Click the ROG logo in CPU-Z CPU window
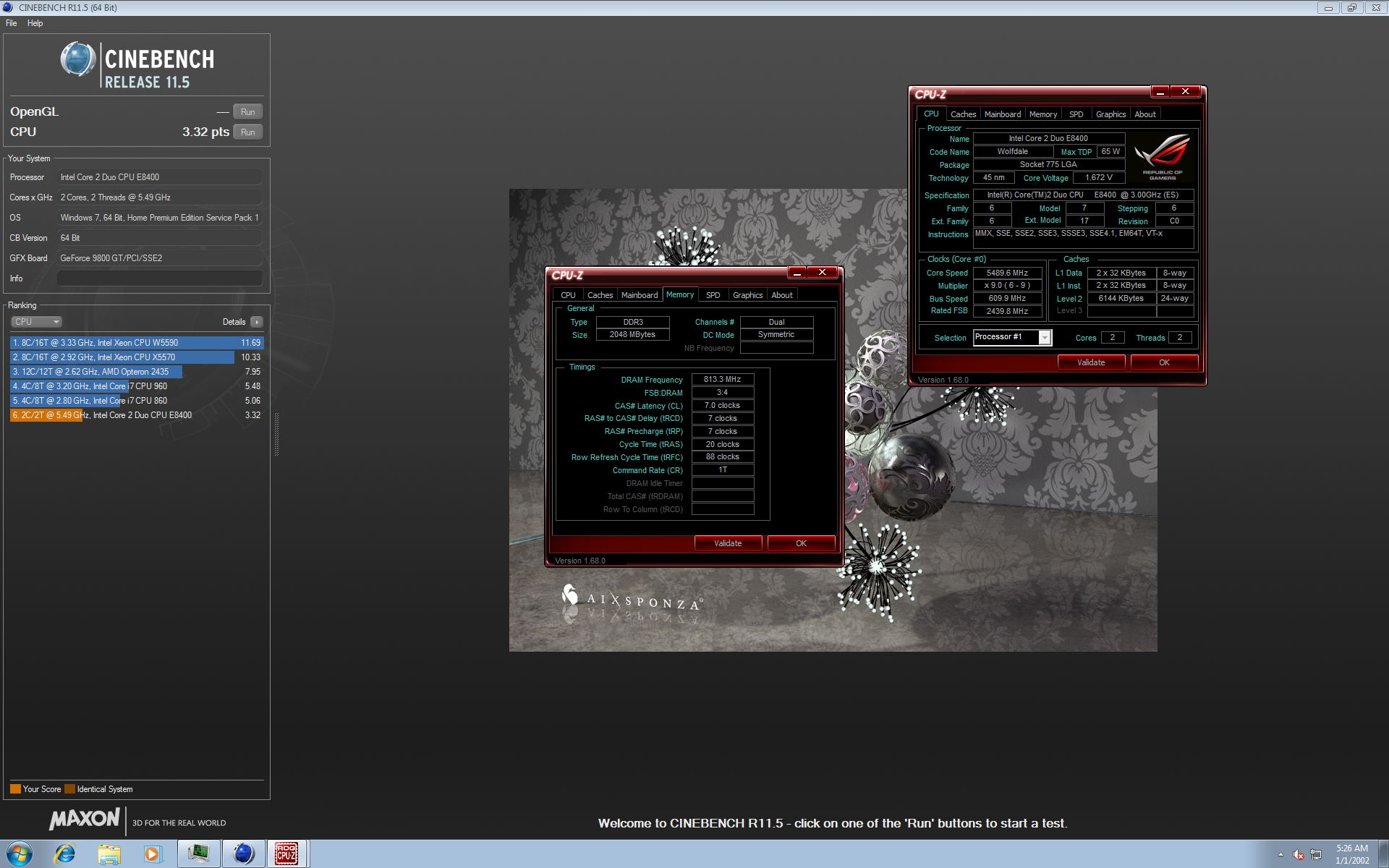Screen dimensions: 1389x868 [1163, 156]
